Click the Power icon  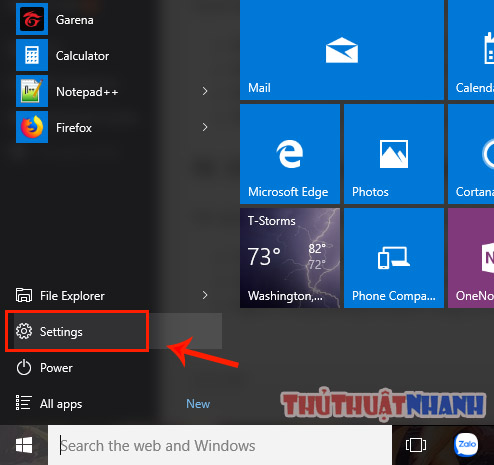tap(24, 367)
